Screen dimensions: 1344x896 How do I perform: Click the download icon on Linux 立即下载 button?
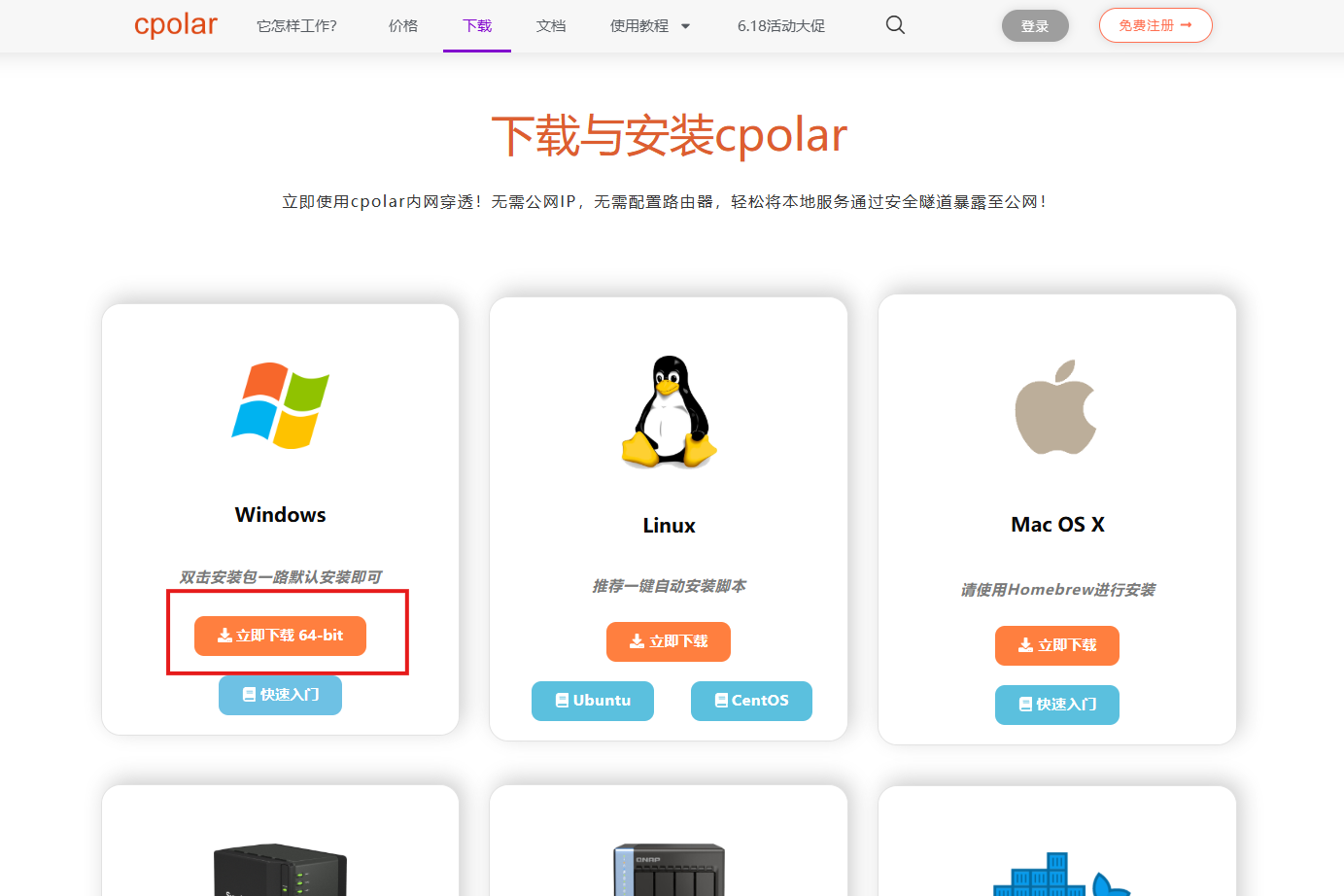pyautogui.click(x=637, y=640)
